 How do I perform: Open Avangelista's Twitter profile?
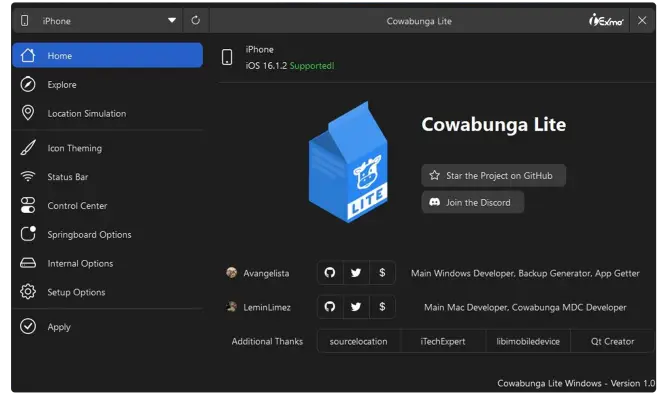[356, 273]
